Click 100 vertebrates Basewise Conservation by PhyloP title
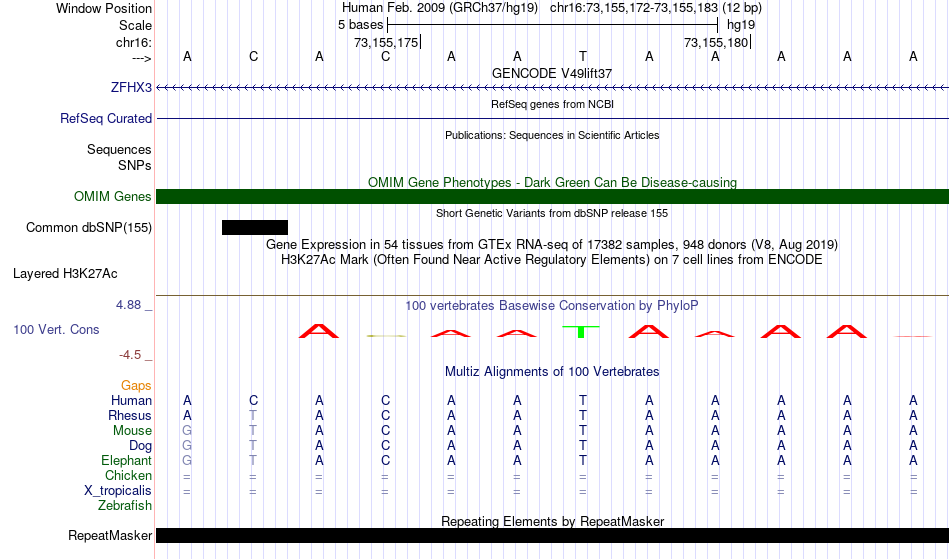950x559 pixels. click(552, 306)
